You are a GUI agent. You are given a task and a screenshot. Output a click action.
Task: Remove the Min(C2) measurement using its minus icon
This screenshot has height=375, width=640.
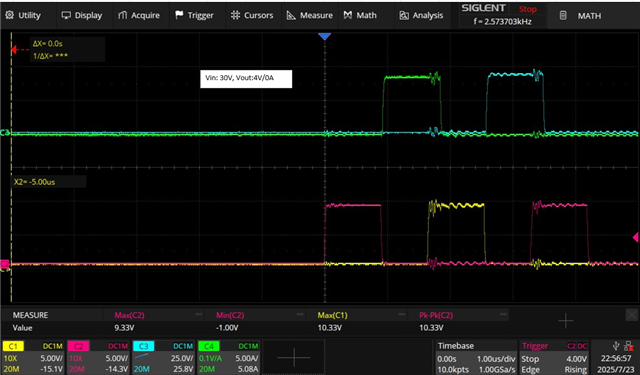[300, 314]
